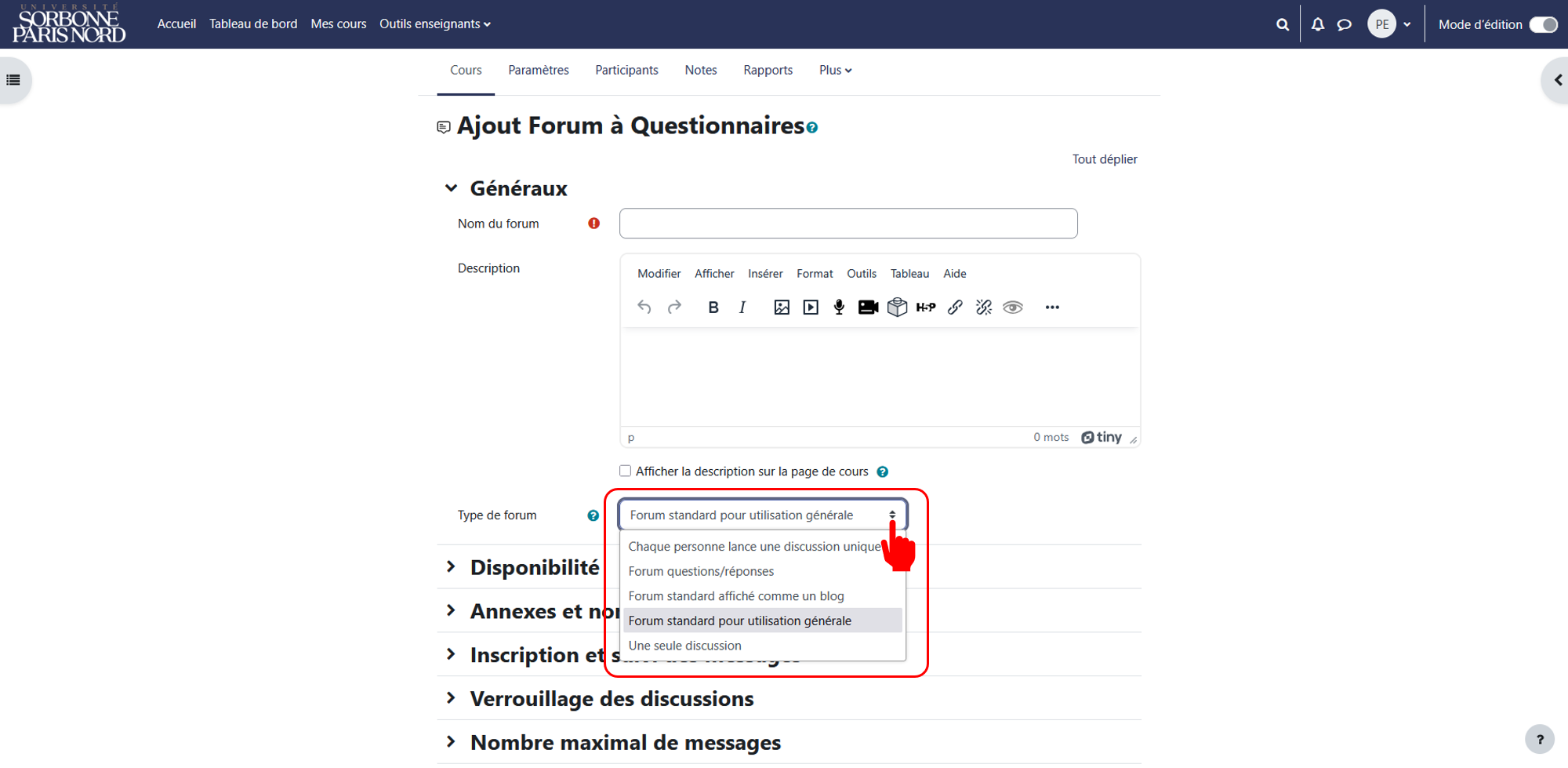Open the Insérer editor menu
This screenshot has width=1568, height=768.
(x=765, y=274)
